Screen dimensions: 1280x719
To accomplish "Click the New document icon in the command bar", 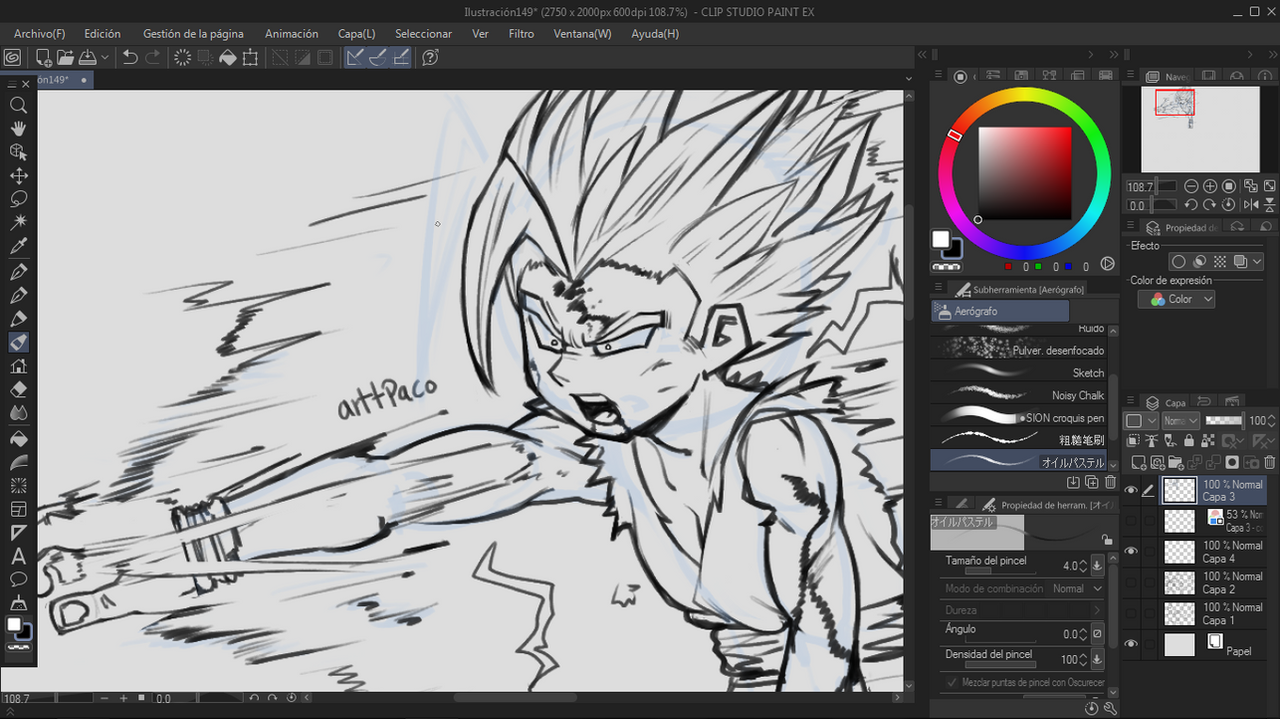I will (x=43, y=58).
